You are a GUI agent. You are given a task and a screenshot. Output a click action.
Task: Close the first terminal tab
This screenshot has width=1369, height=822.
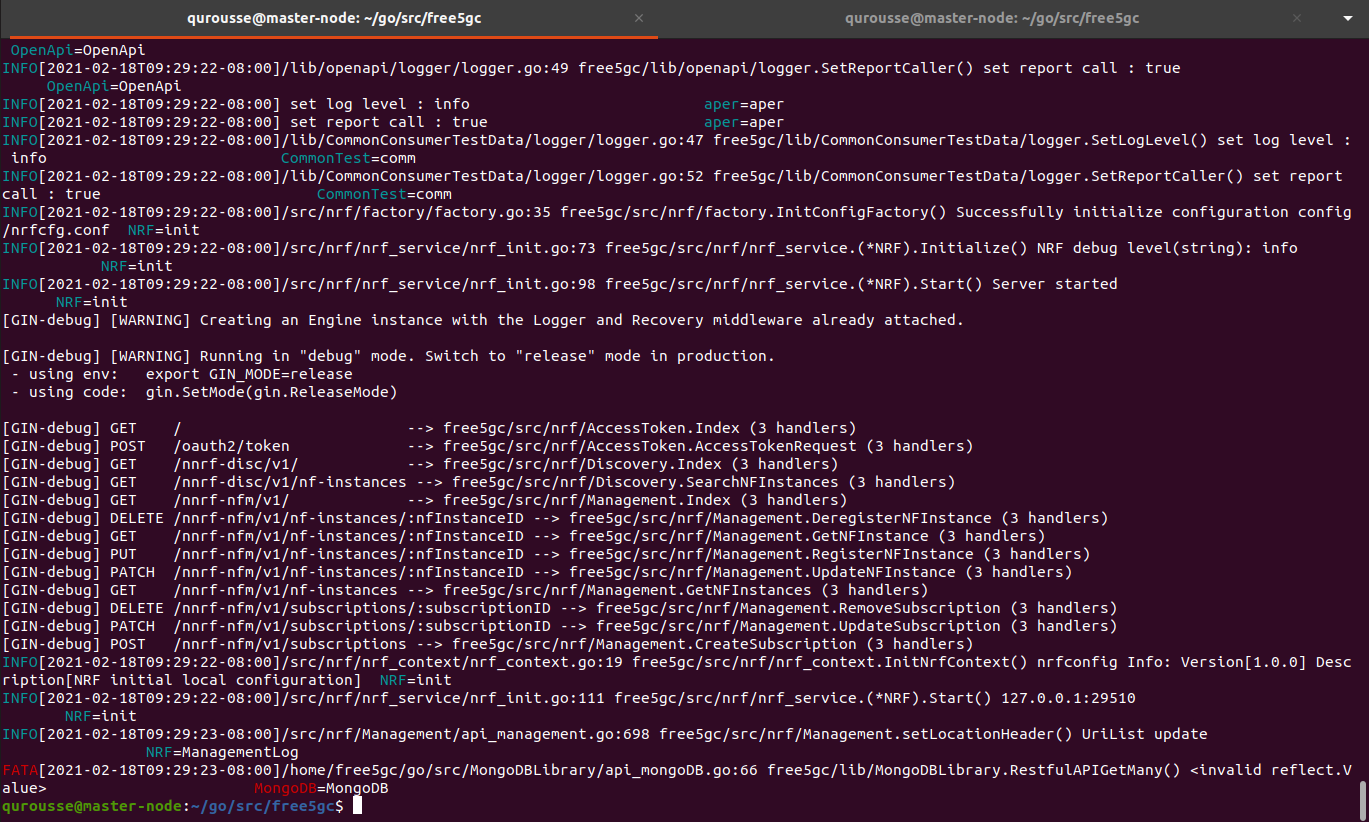coord(639,18)
